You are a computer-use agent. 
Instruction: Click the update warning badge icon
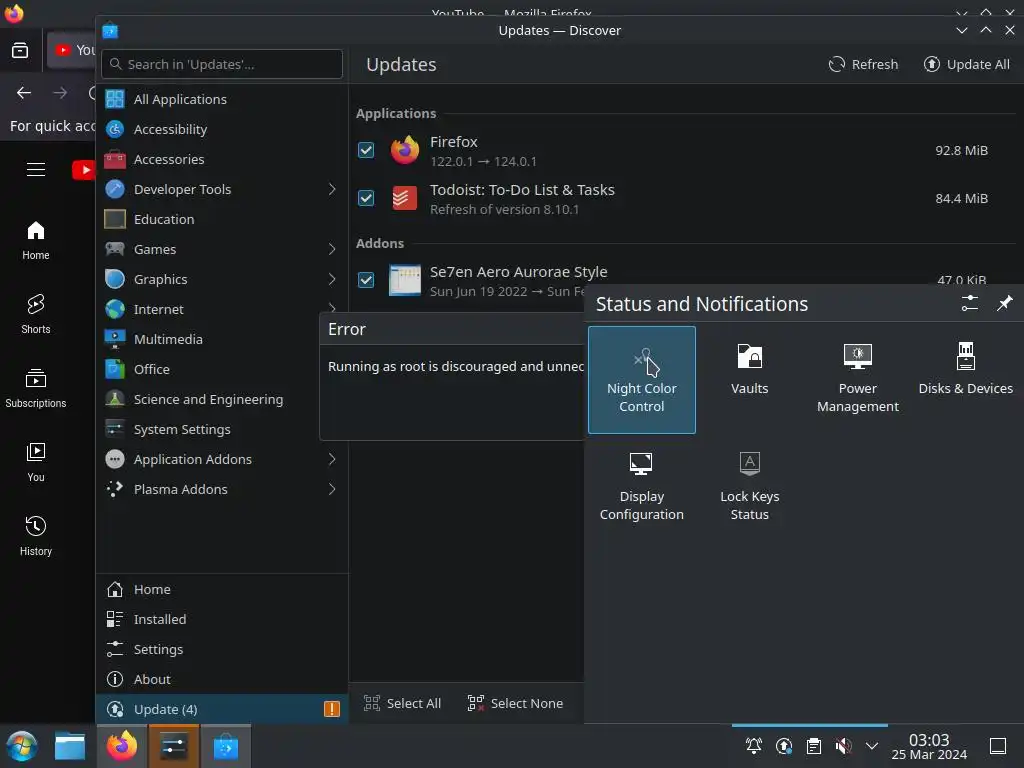coord(332,709)
